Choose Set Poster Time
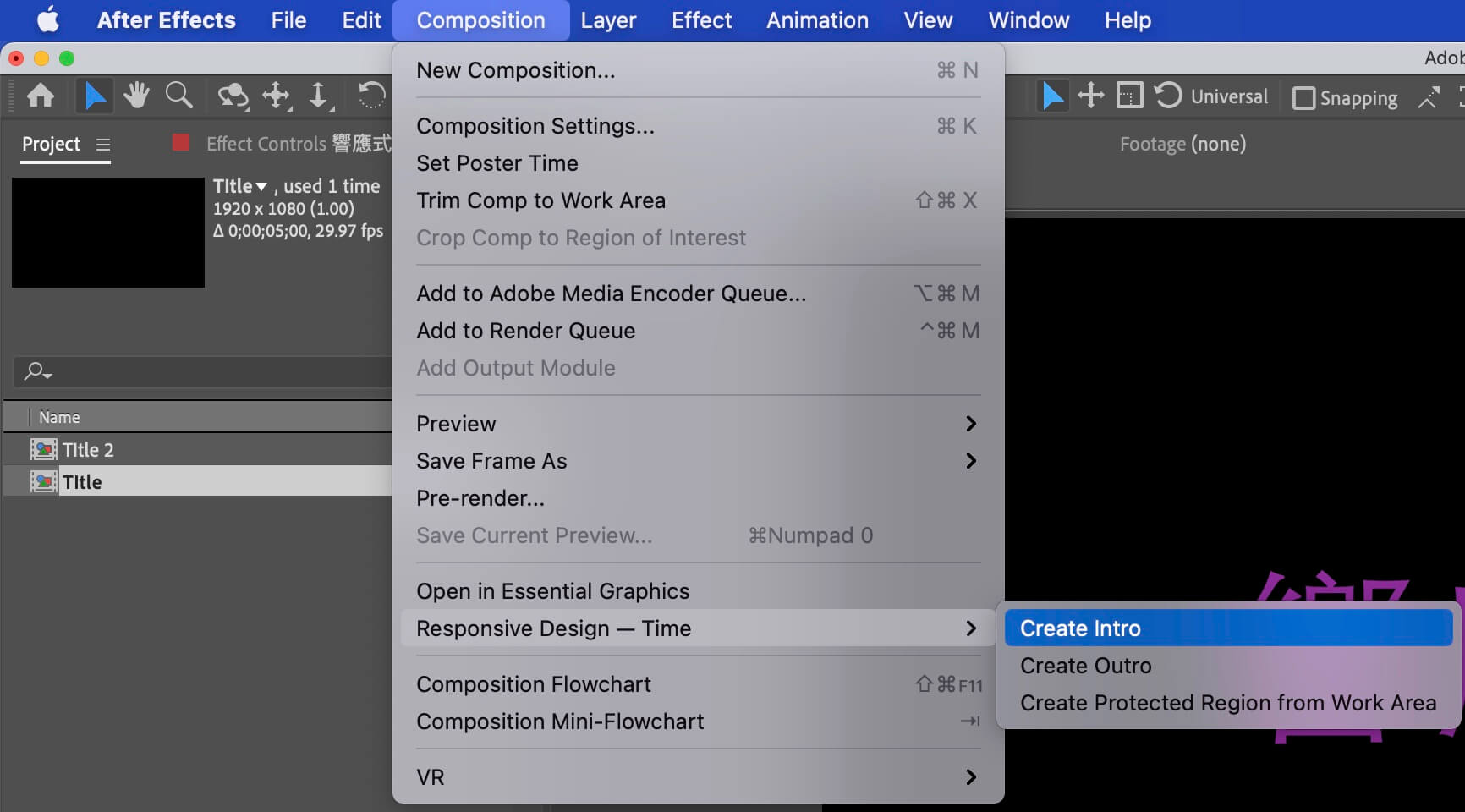Image resolution: width=1465 pixels, height=812 pixels. pos(698,163)
